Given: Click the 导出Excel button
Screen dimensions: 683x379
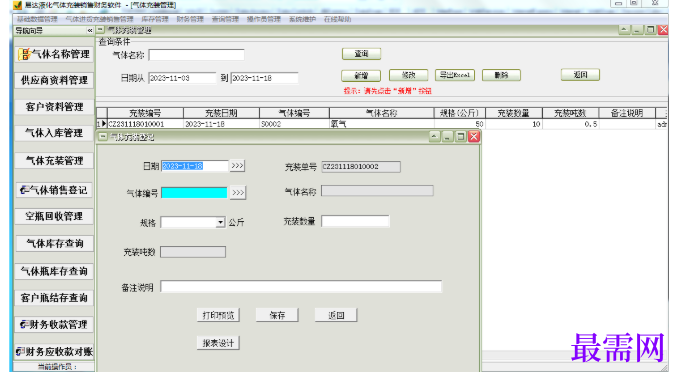Looking at the screenshot, I should coord(455,75).
